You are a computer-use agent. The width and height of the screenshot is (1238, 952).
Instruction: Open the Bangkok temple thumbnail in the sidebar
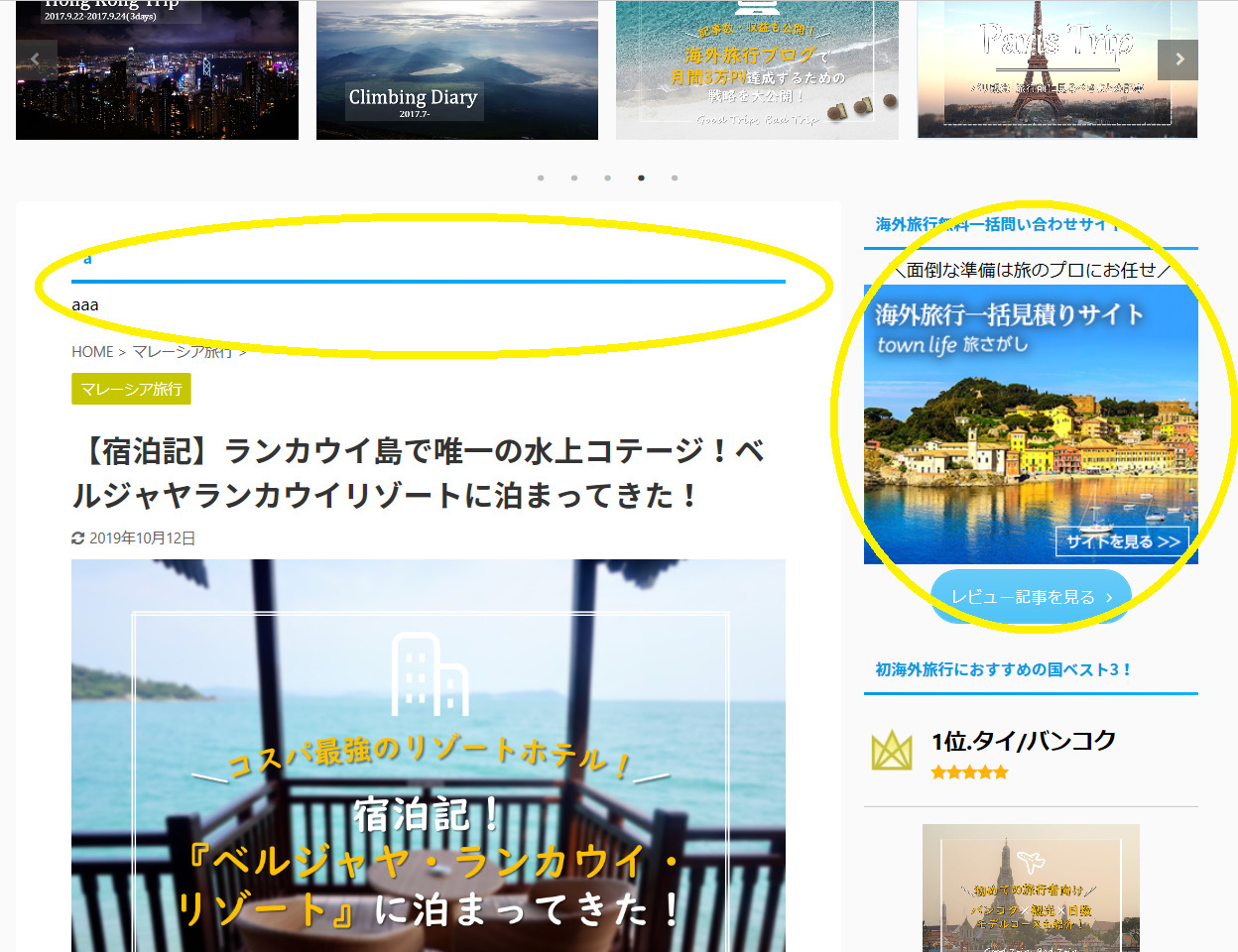click(1031, 888)
